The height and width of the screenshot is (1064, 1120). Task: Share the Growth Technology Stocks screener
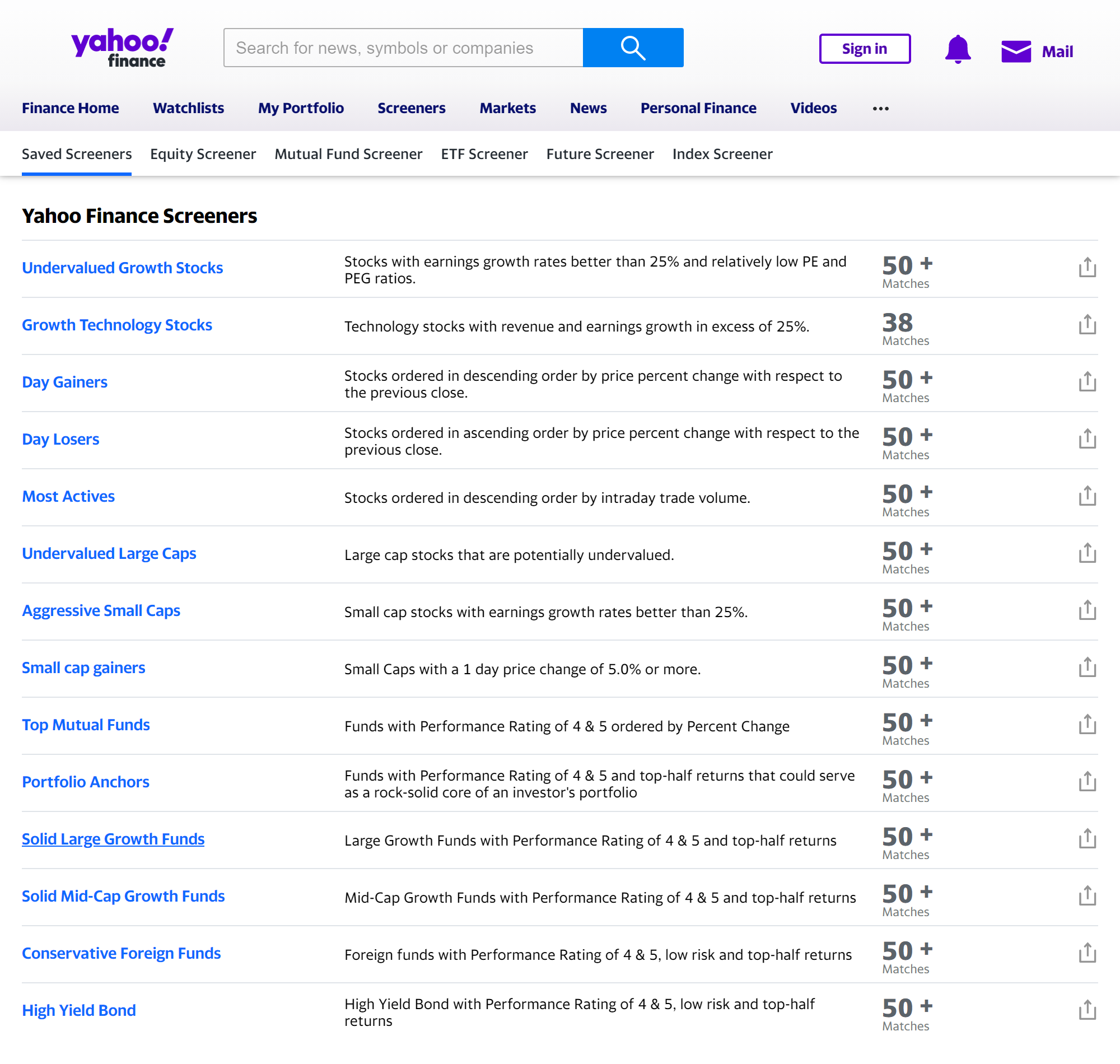[1087, 324]
